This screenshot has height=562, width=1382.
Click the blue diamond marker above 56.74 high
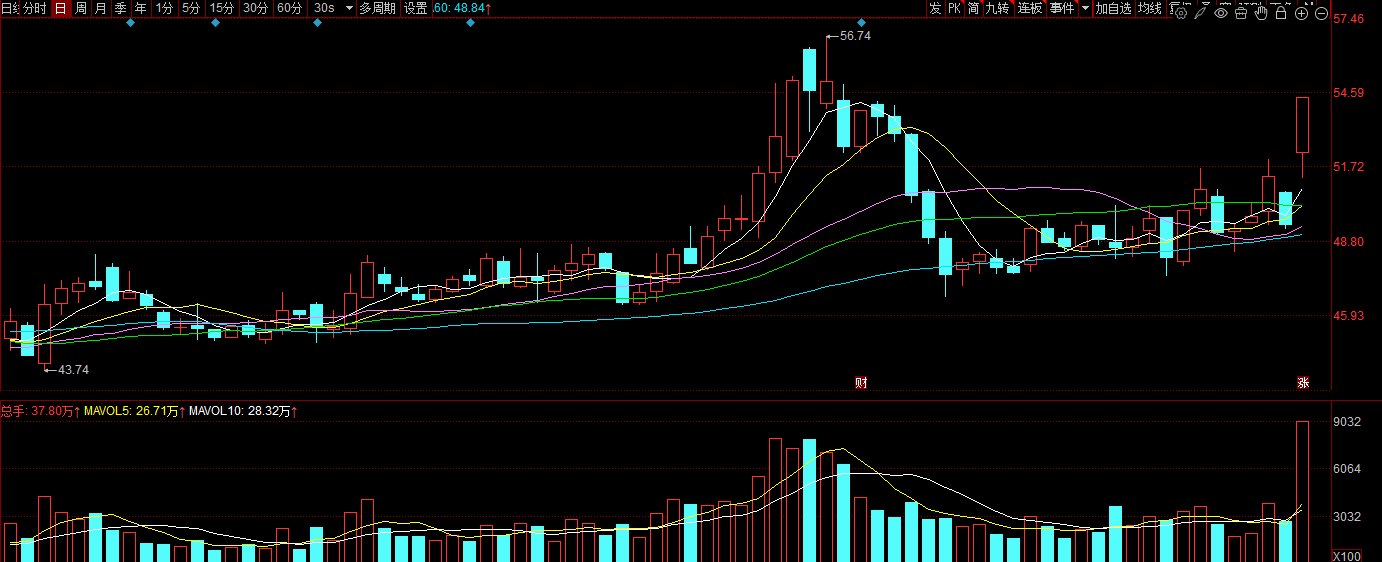click(x=862, y=23)
